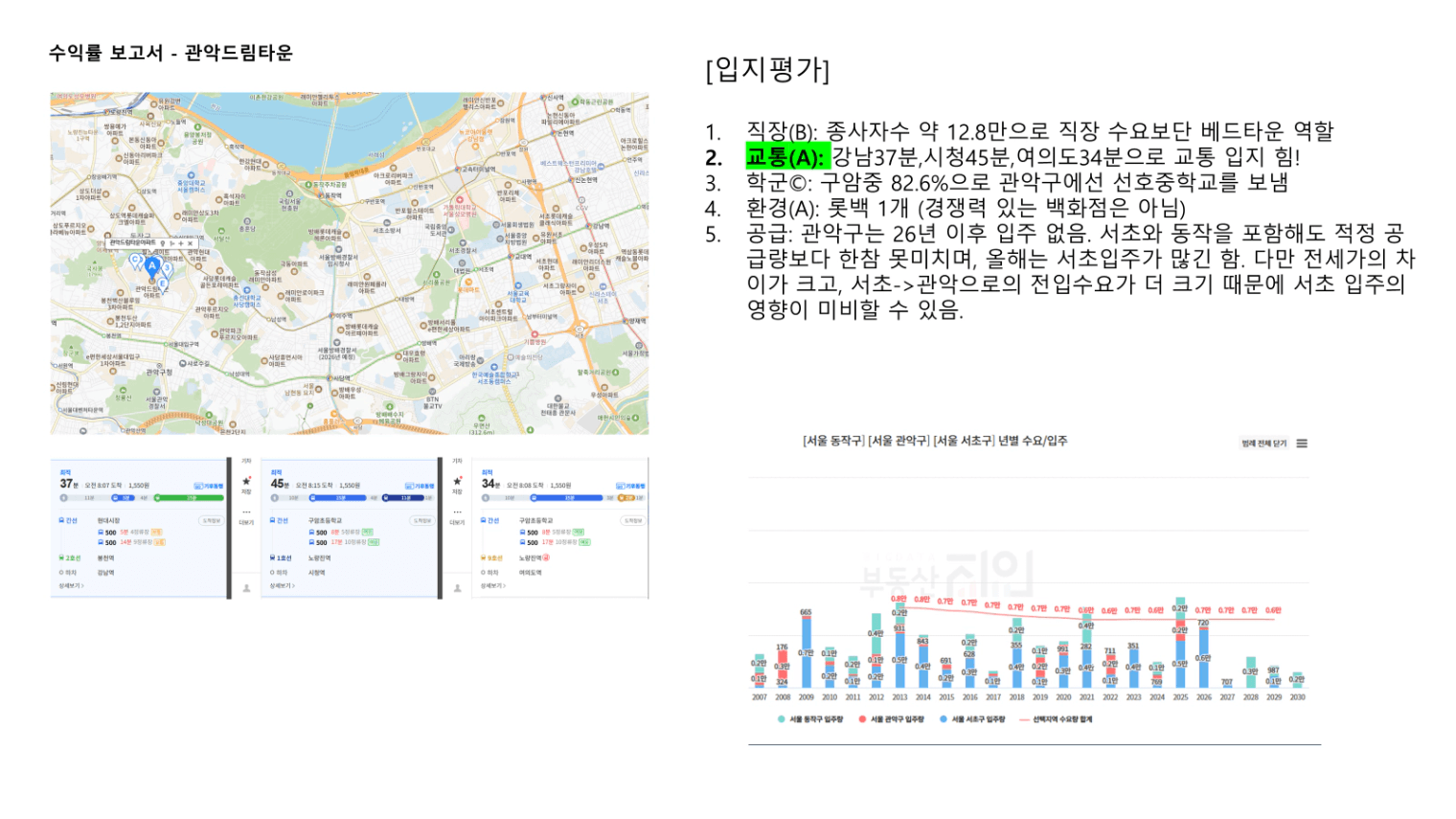This screenshot has height=819, width=1456.
Task: Click 1호선 노량진역 row in 45분 card
Action: [299, 557]
